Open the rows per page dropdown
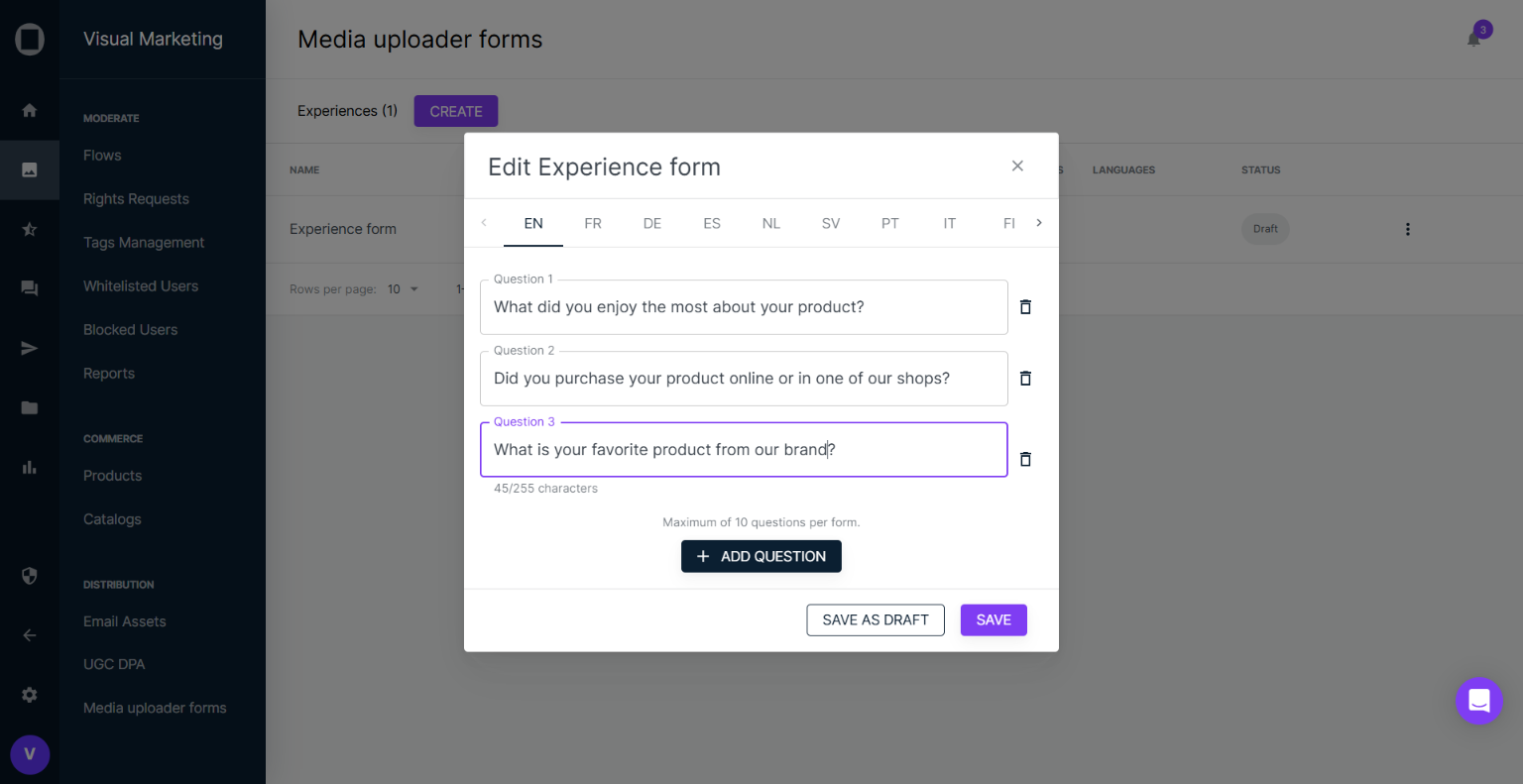 pyautogui.click(x=404, y=289)
